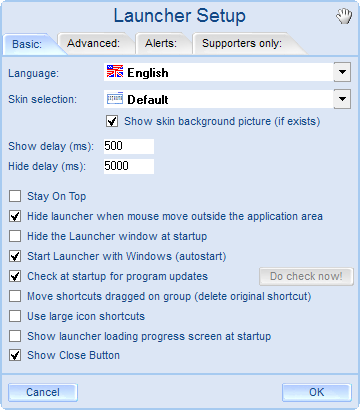The image size is (360, 410).
Task: Click the Hide delay input field
Action: 129,166
